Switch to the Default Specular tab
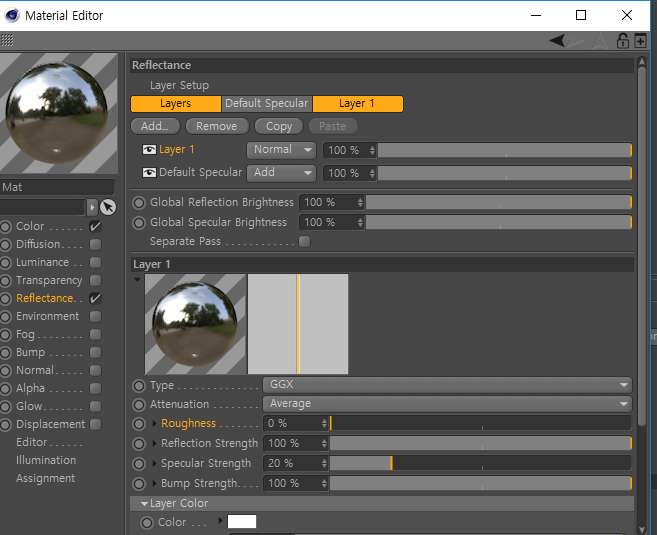The image size is (657, 535). tap(266, 104)
